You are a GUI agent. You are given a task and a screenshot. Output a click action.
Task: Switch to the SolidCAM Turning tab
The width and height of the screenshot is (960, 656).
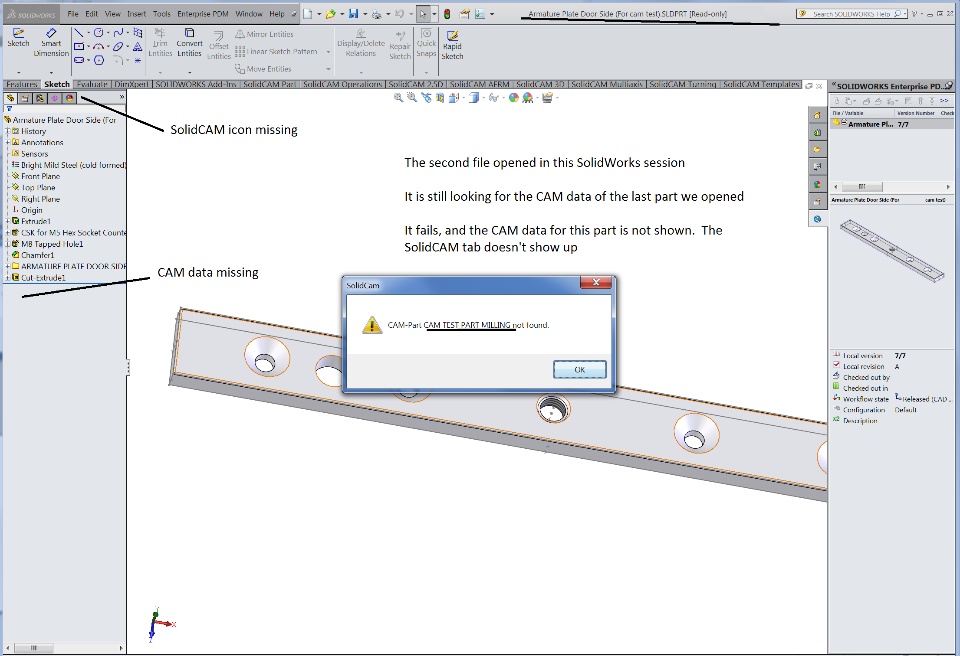pos(683,85)
